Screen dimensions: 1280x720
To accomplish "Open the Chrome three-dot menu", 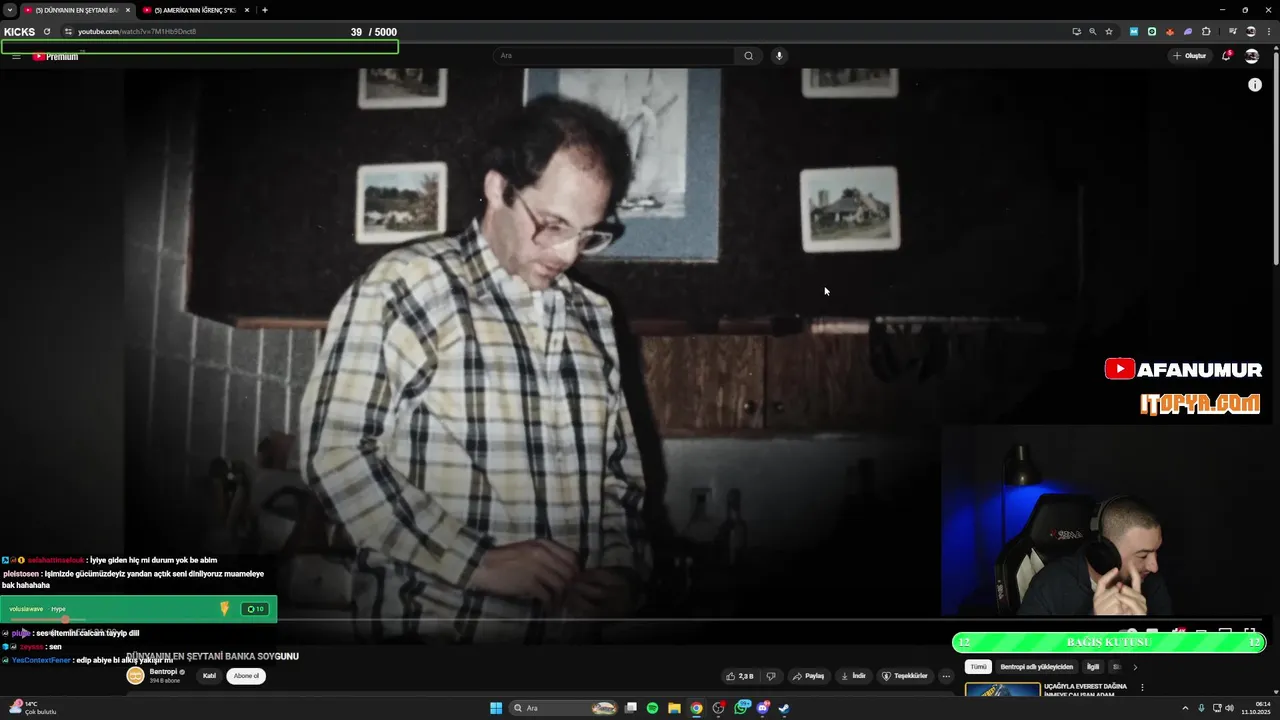I will (x=1268, y=32).
